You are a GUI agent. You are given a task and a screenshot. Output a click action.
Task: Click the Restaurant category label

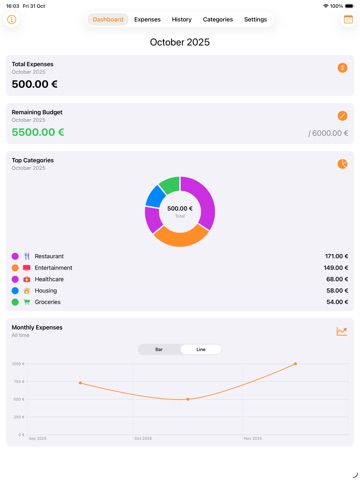pos(49,256)
